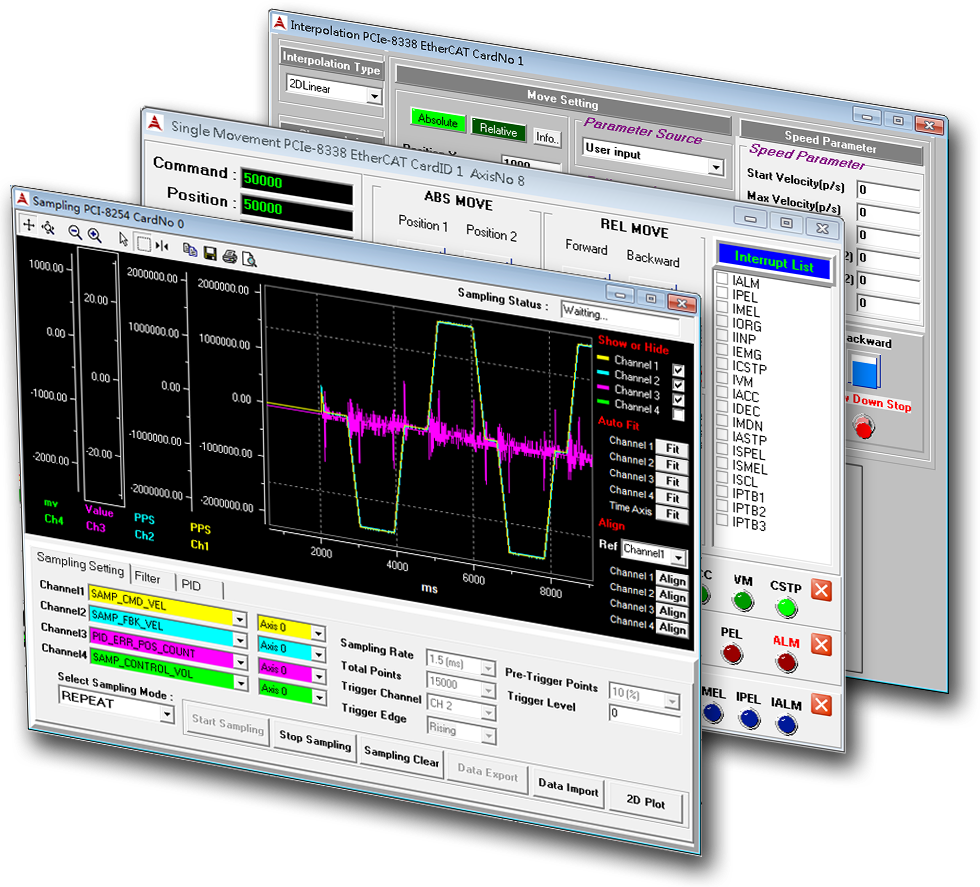Image resolution: width=980 pixels, height=887 pixels.
Task: Click the Sampling Status field showing Waiting...
Action: click(x=619, y=316)
